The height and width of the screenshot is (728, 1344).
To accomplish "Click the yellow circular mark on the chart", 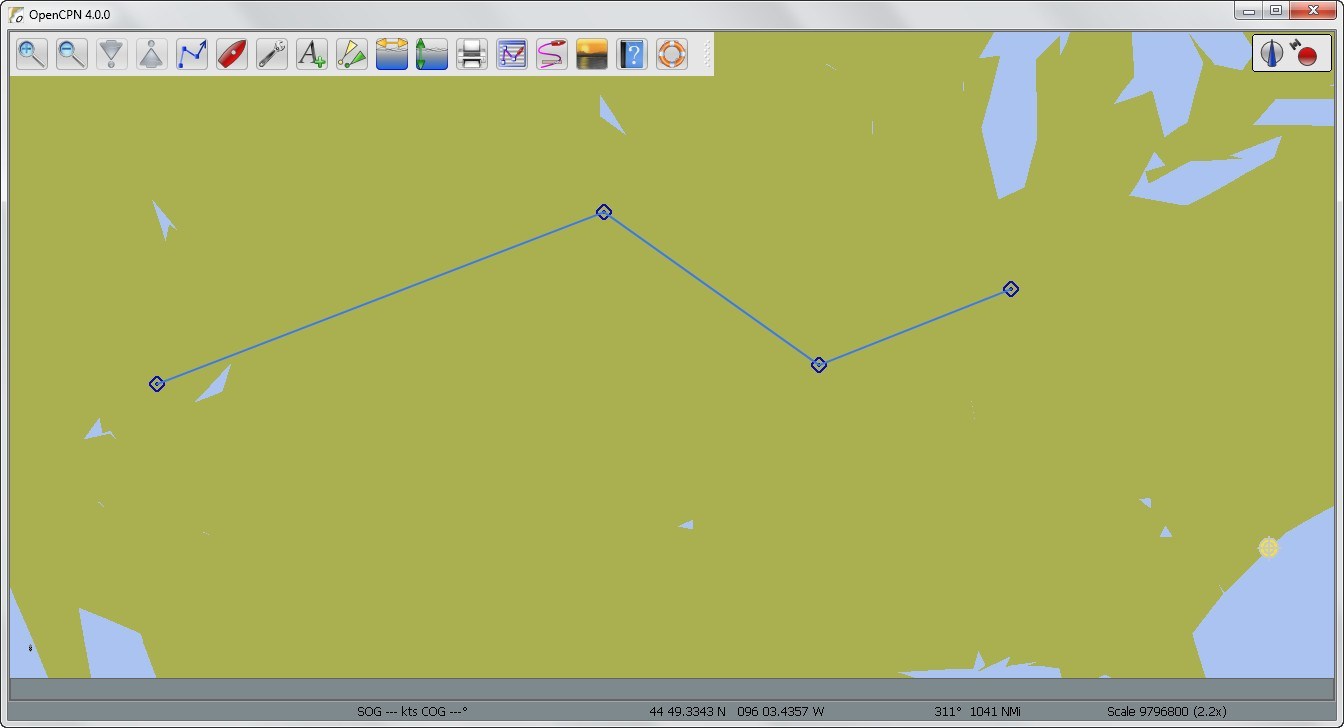I will [1268, 547].
